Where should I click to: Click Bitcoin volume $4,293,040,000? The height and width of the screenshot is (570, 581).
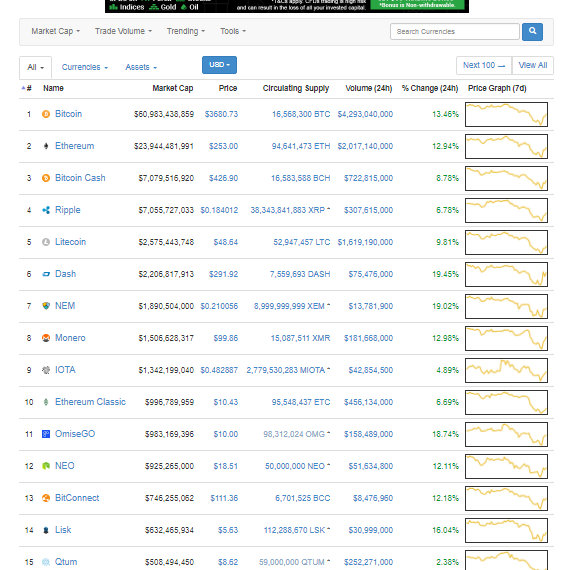[x=365, y=114]
